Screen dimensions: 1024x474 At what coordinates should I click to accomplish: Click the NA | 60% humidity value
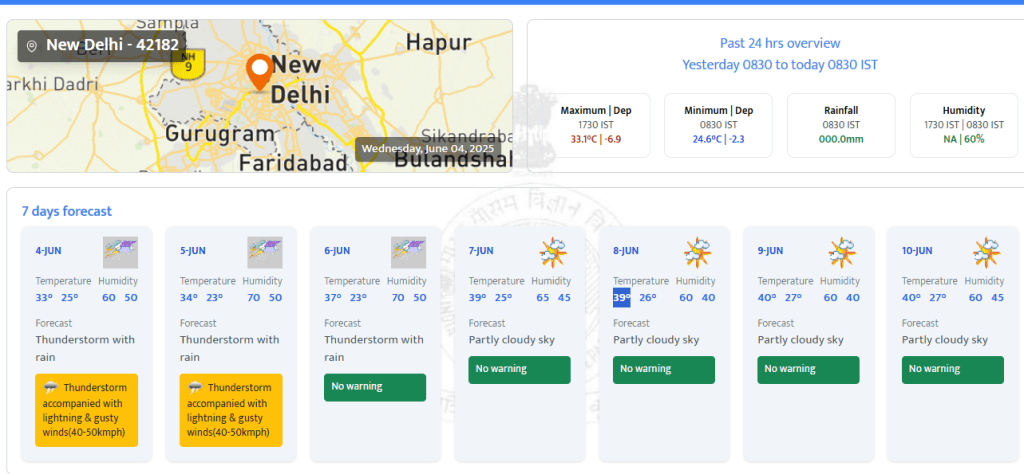[964, 139]
